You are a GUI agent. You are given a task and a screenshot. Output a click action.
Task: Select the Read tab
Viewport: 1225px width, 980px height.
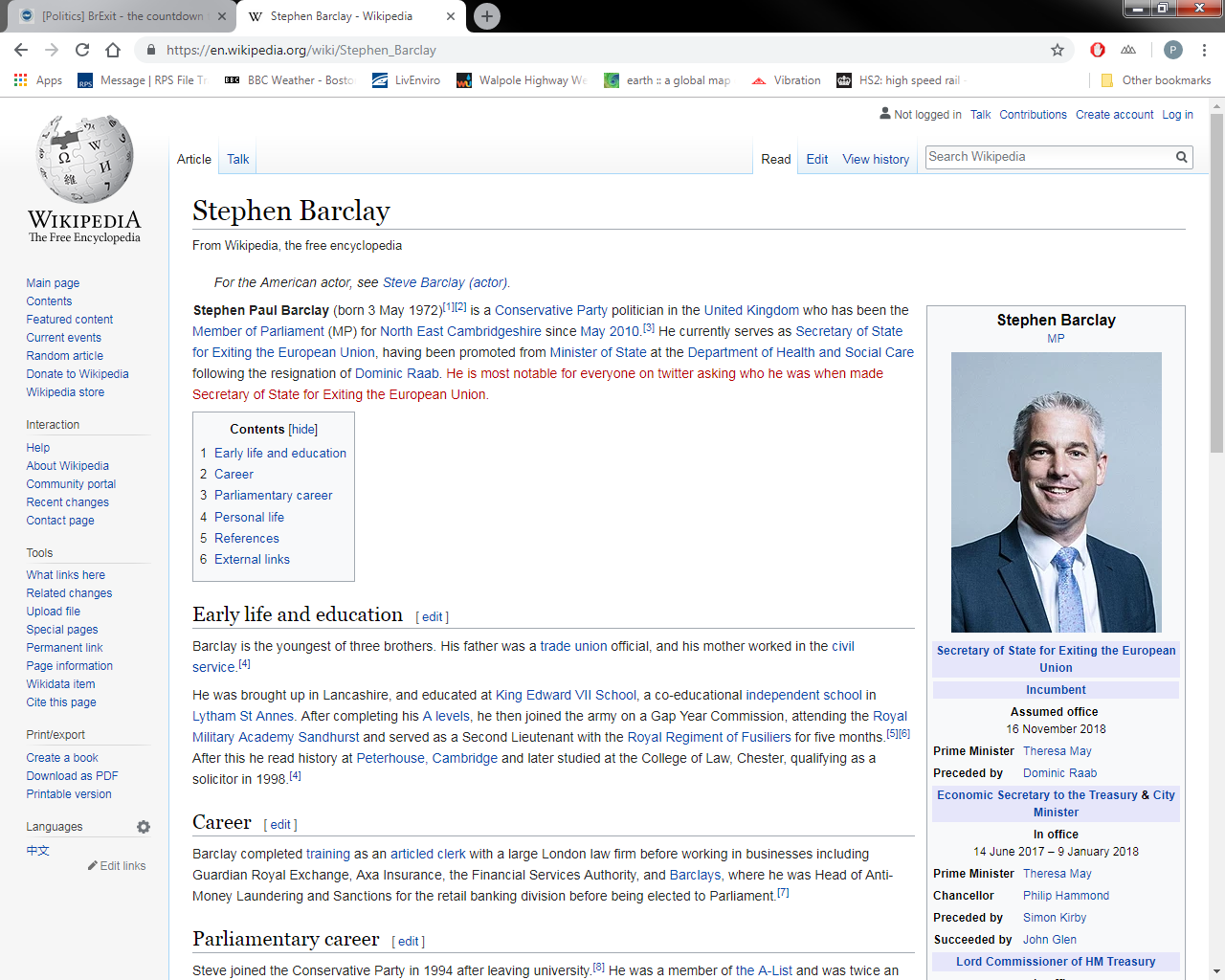click(x=776, y=160)
